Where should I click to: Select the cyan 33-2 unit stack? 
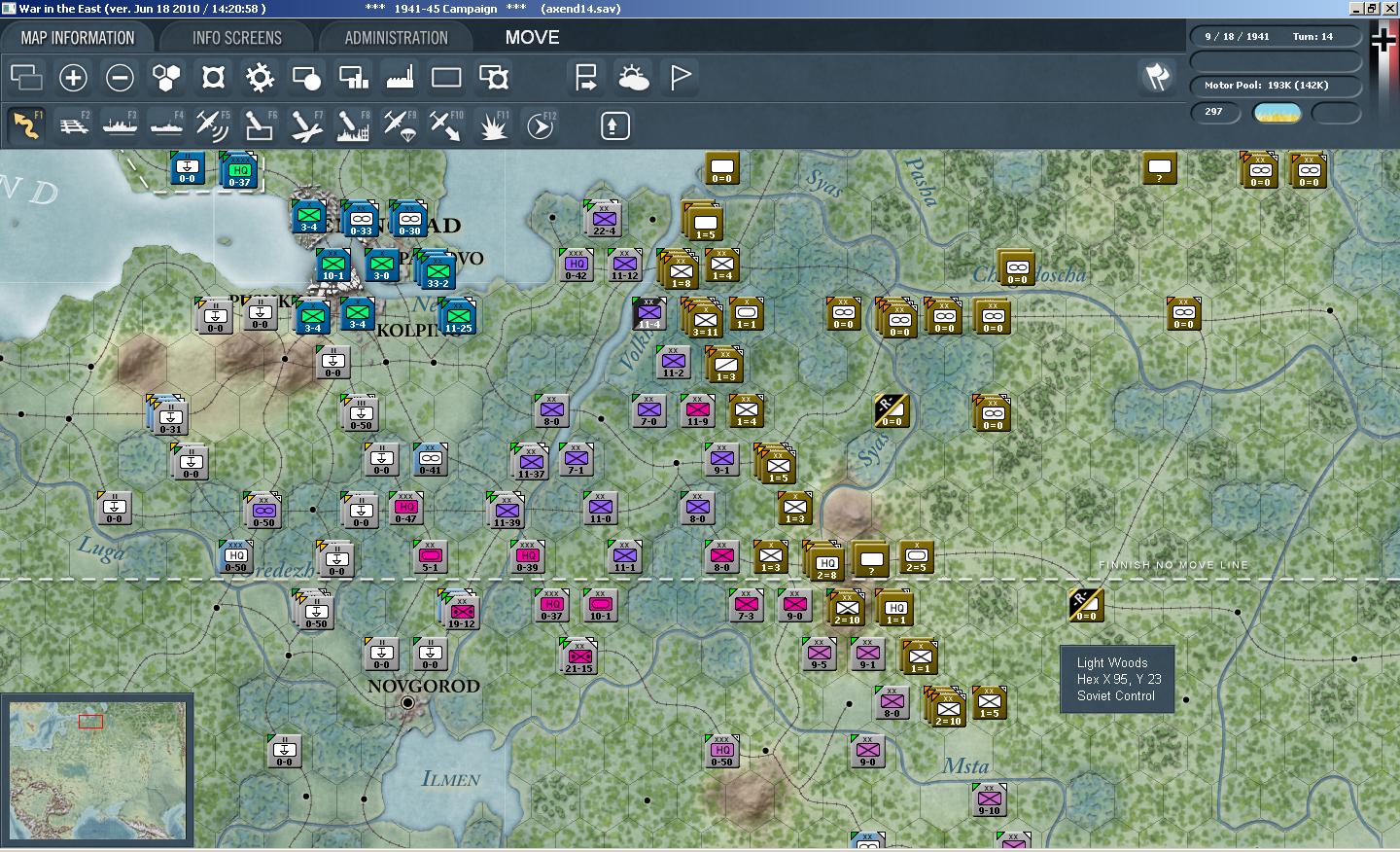[x=437, y=269]
